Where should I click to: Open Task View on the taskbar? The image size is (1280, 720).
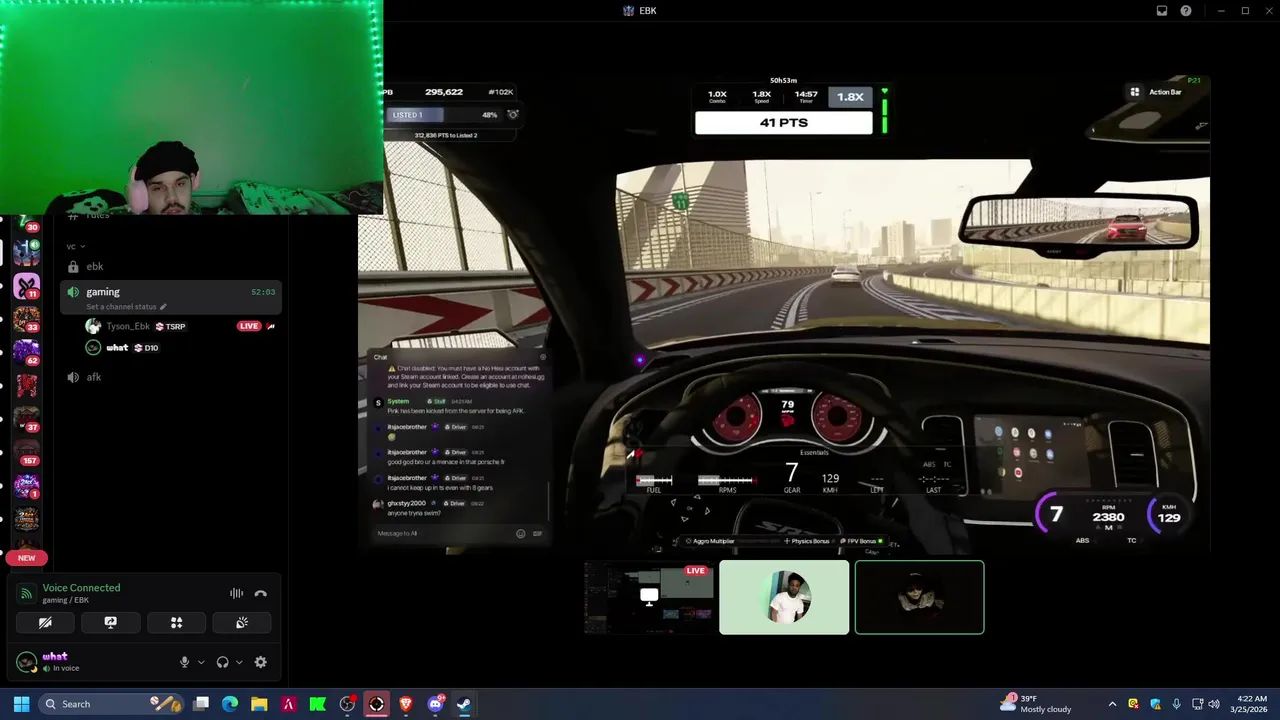(x=201, y=704)
